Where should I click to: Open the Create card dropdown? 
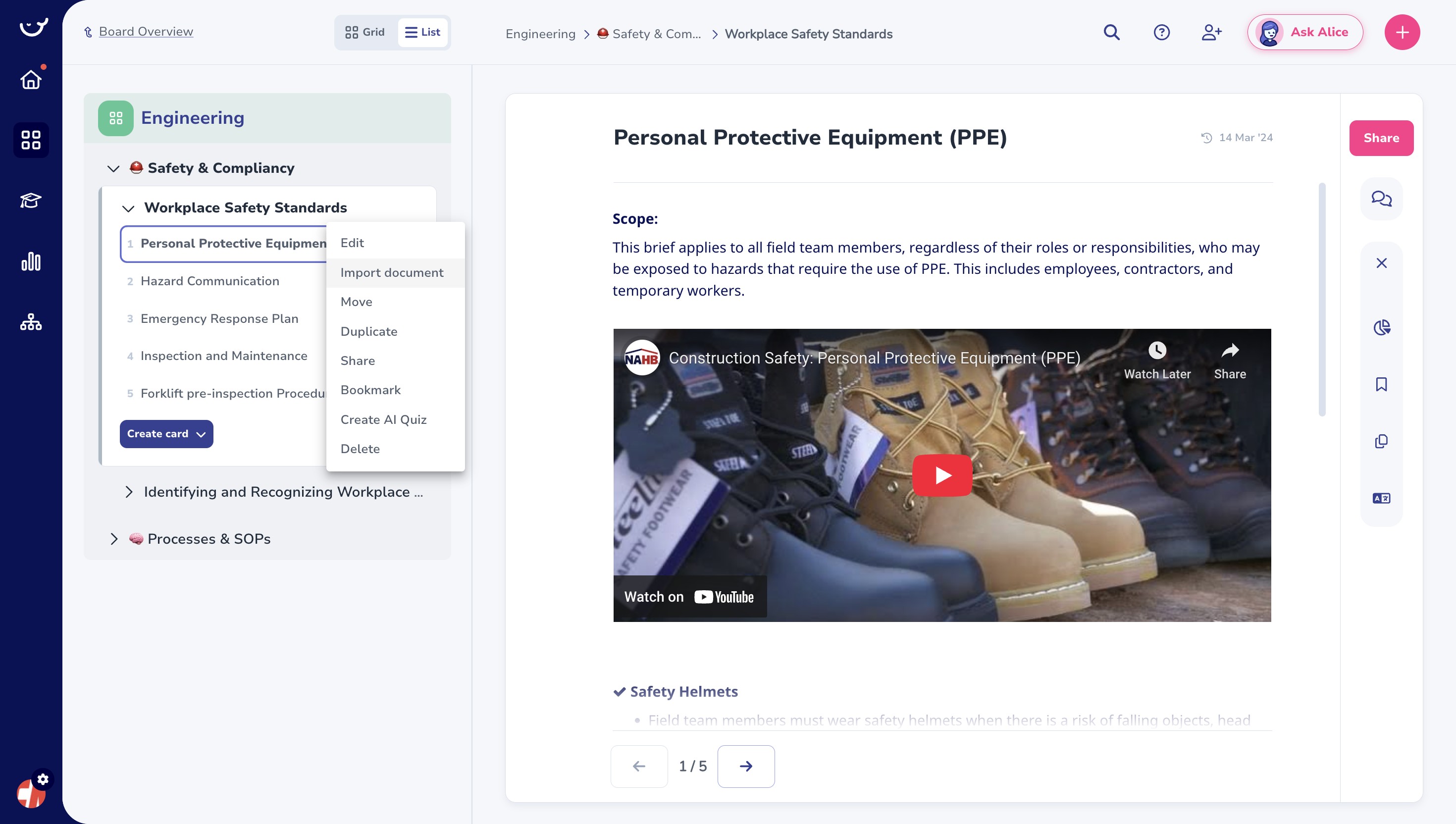(x=166, y=434)
